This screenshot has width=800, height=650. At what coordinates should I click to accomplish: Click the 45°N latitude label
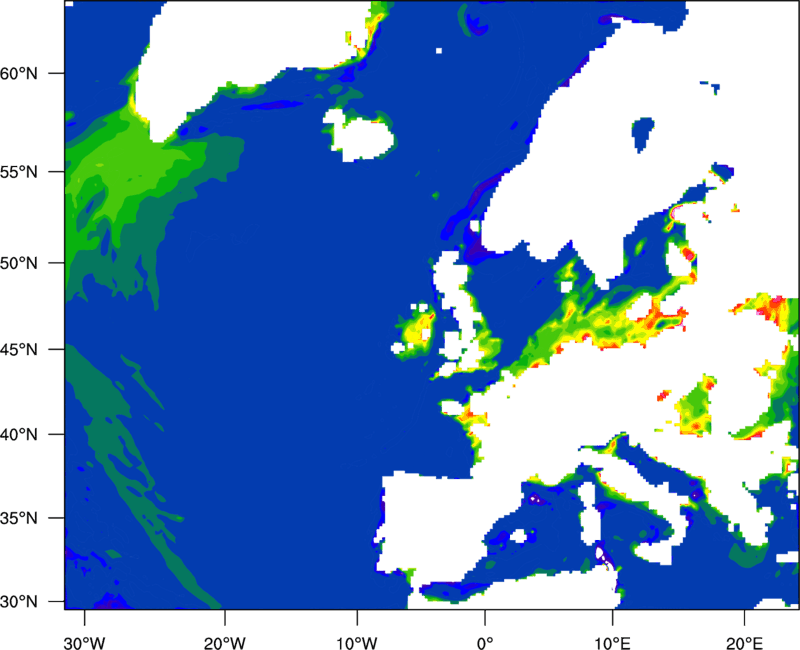(x=19, y=349)
